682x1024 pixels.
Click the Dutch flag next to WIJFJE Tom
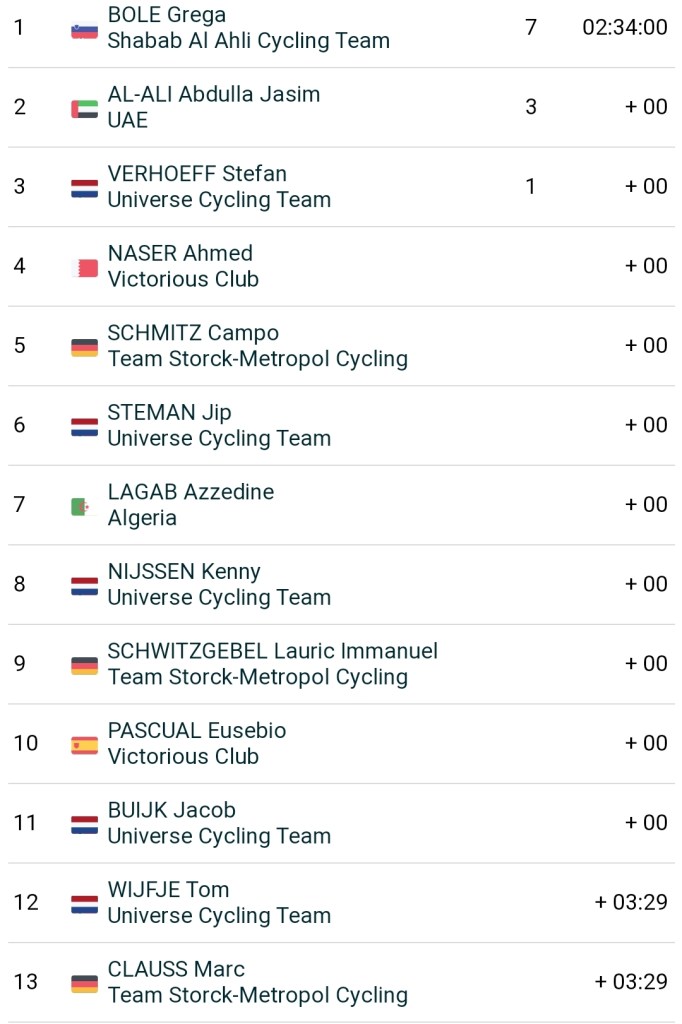(84, 904)
